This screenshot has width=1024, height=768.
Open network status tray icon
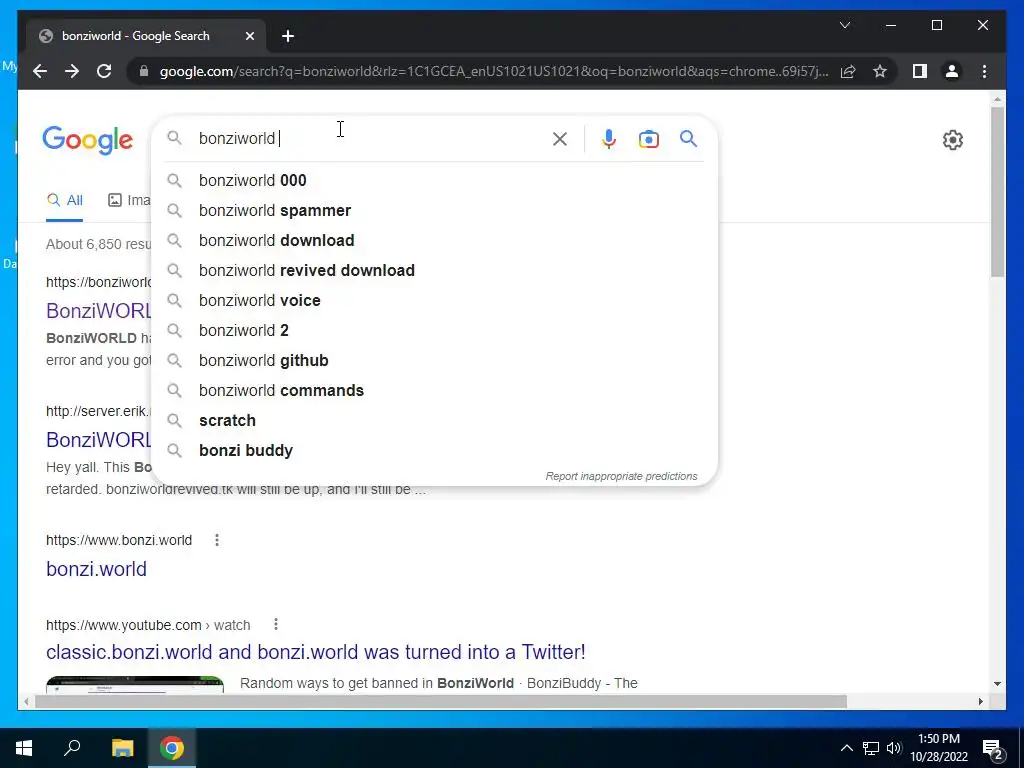tap(871, 748)
